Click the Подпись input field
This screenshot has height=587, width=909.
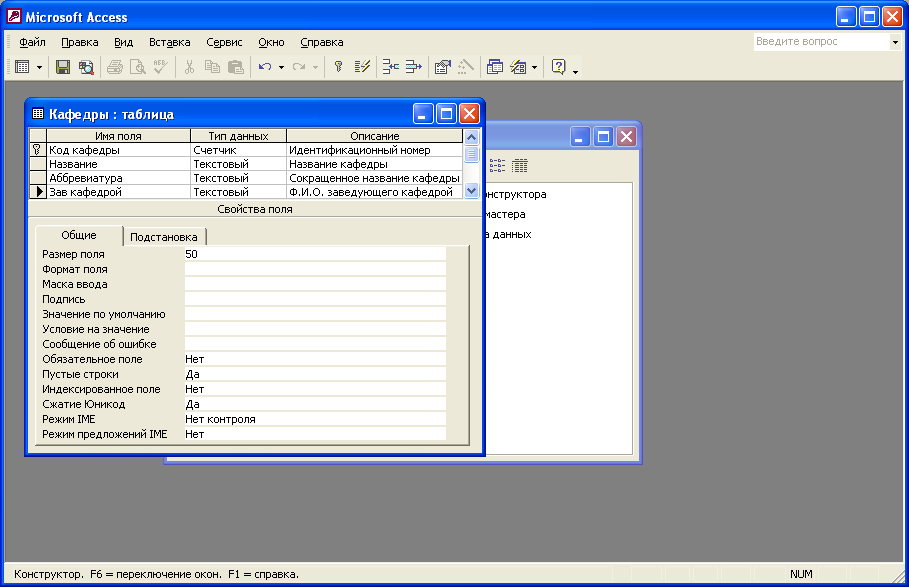[x=315, y=299]
